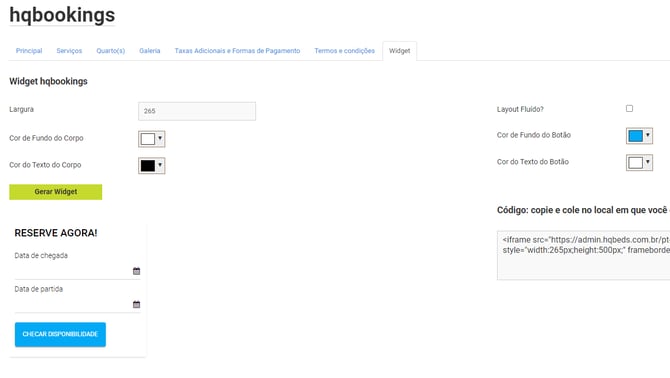
Task: Click the Cor de Fundo do Botão label
Action: (534, 135)
